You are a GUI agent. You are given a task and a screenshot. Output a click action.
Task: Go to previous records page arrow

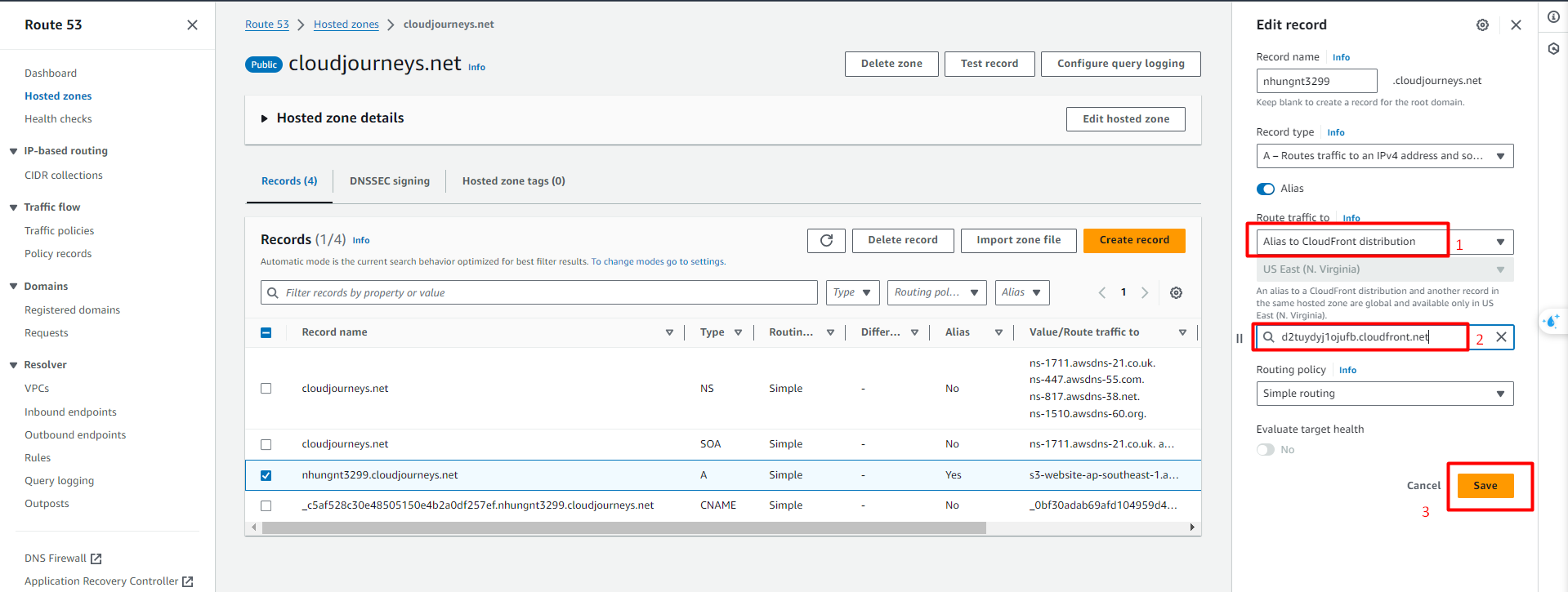tap(1101, 292)
